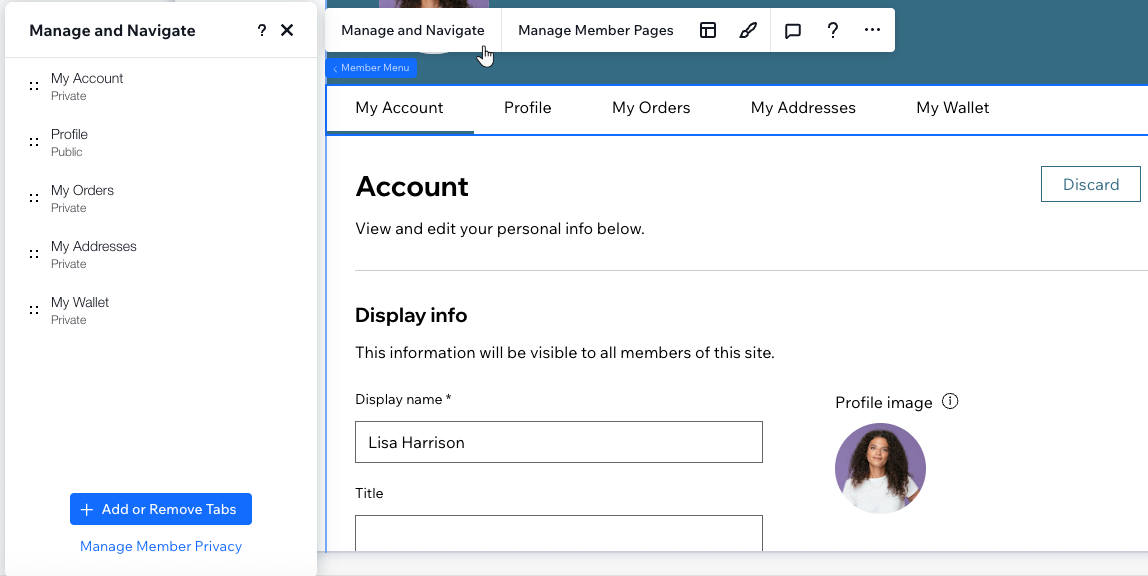
Task: Switch to the Manage Member Pages tab
Action: click(x=594, y=30)
